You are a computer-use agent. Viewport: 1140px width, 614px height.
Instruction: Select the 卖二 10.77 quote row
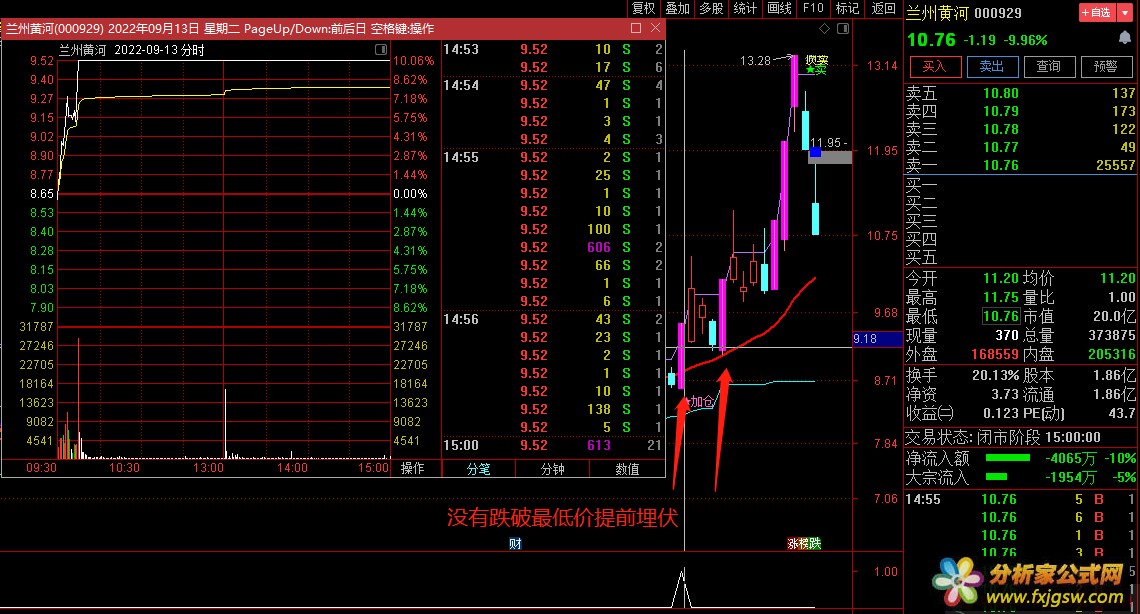click(x=1020, y=148)
